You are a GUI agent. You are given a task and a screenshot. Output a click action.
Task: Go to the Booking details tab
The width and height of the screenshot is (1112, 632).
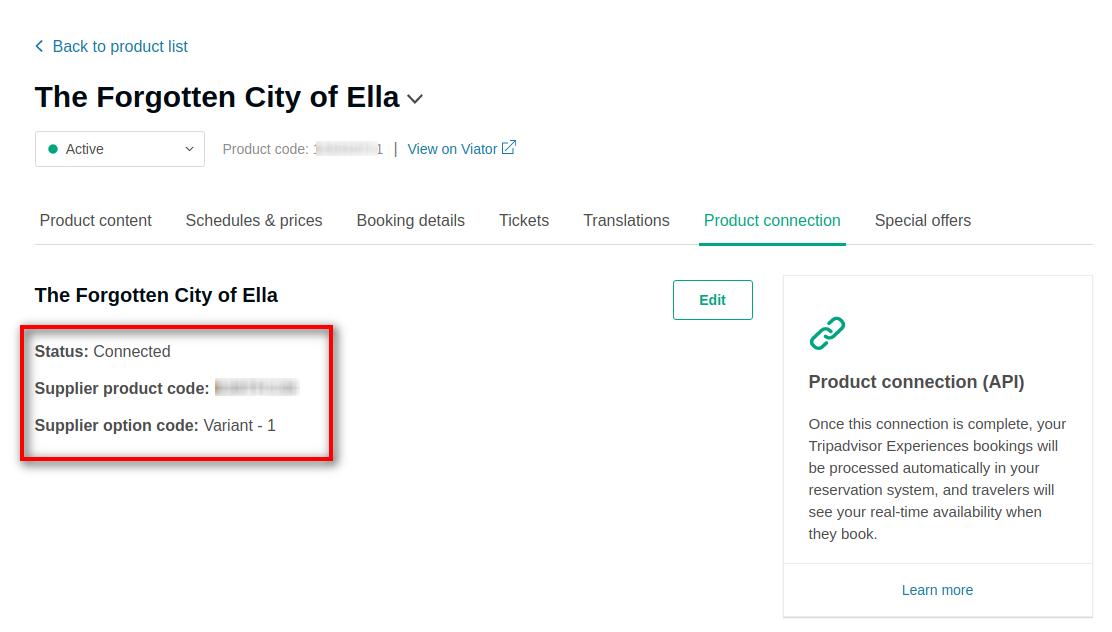pyautogui.click(x=410, y=220)
